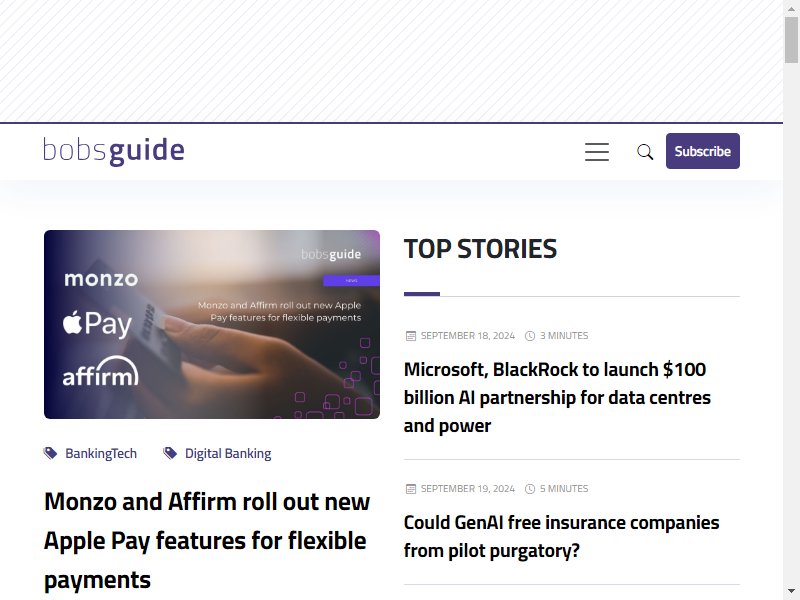Open the Monzo and Affirm article image
Image resolution: width=800 pixels, height=600 pixels.
[212, 324]
